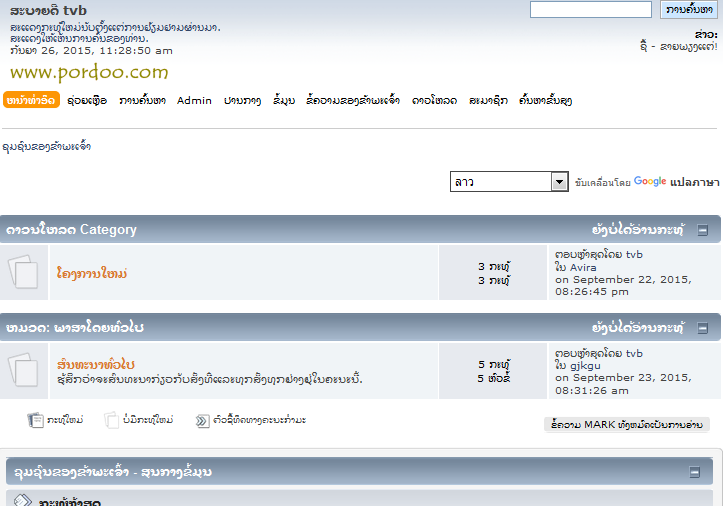Open the profile menu item
723x506 pixels.
[284, 100]
